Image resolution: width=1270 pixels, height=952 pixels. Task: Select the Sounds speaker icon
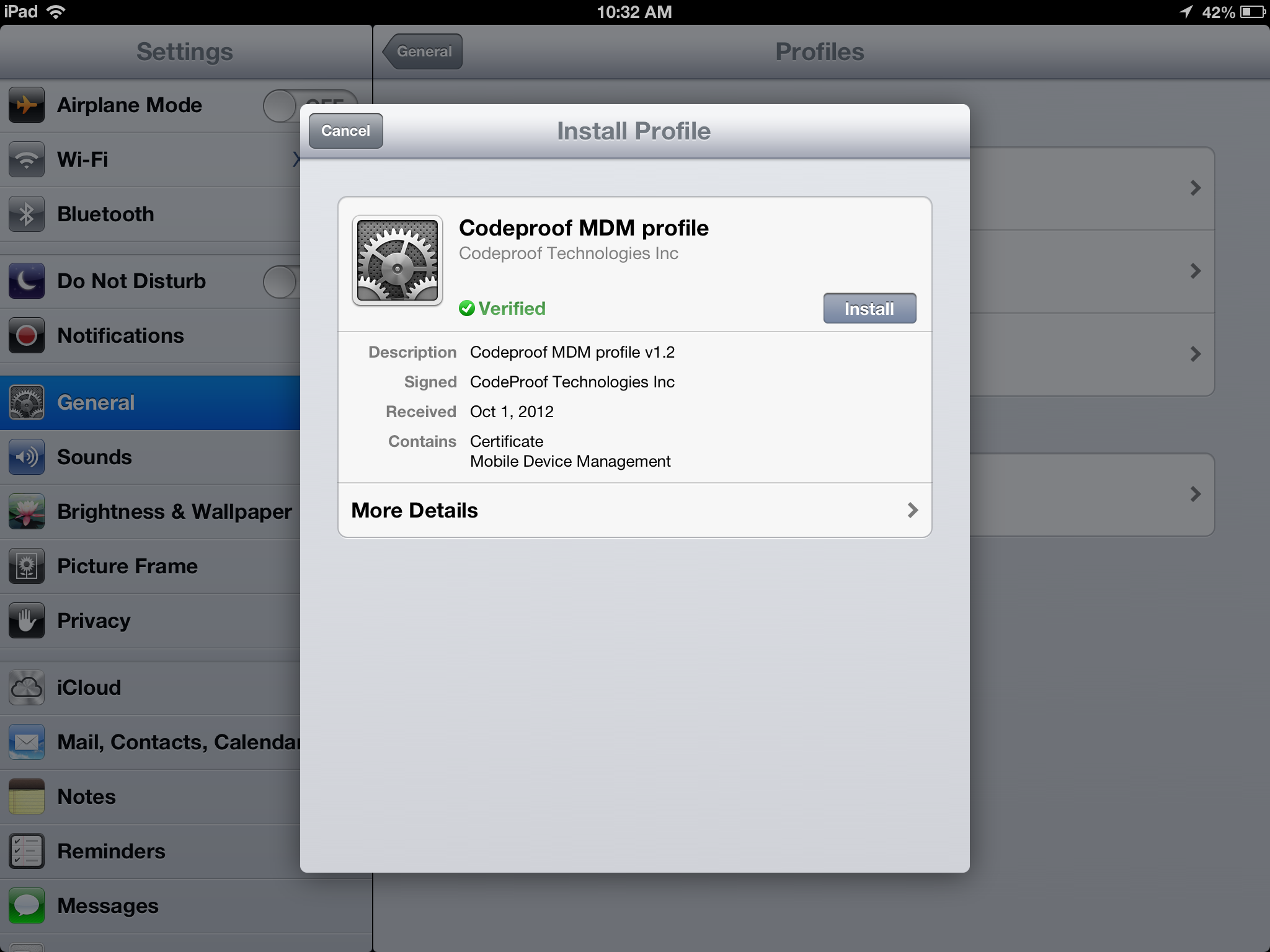26,457
